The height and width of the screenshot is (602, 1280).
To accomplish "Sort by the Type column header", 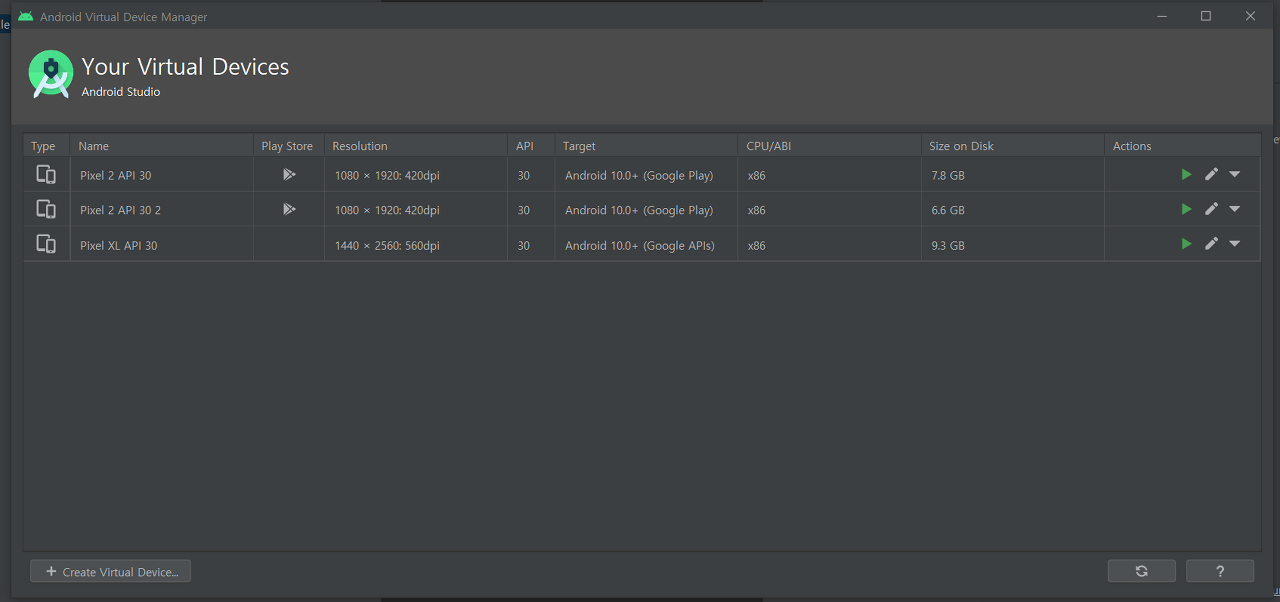I will tap(47, 146).
